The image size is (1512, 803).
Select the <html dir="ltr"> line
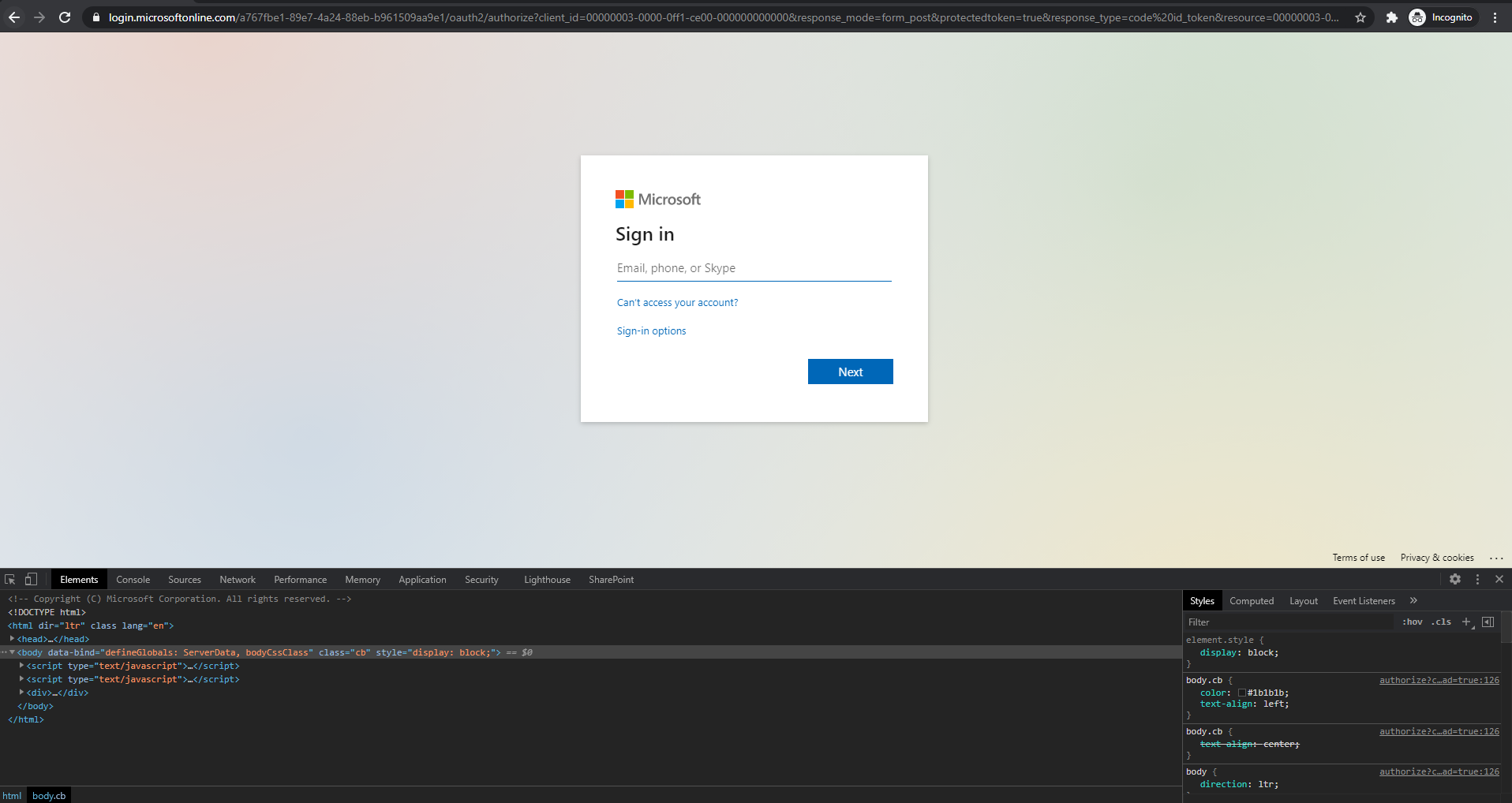click(x=91, y=626)
